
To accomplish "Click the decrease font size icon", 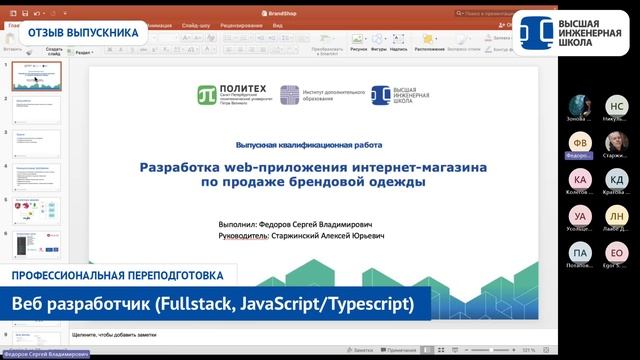I will coord(197,38).
